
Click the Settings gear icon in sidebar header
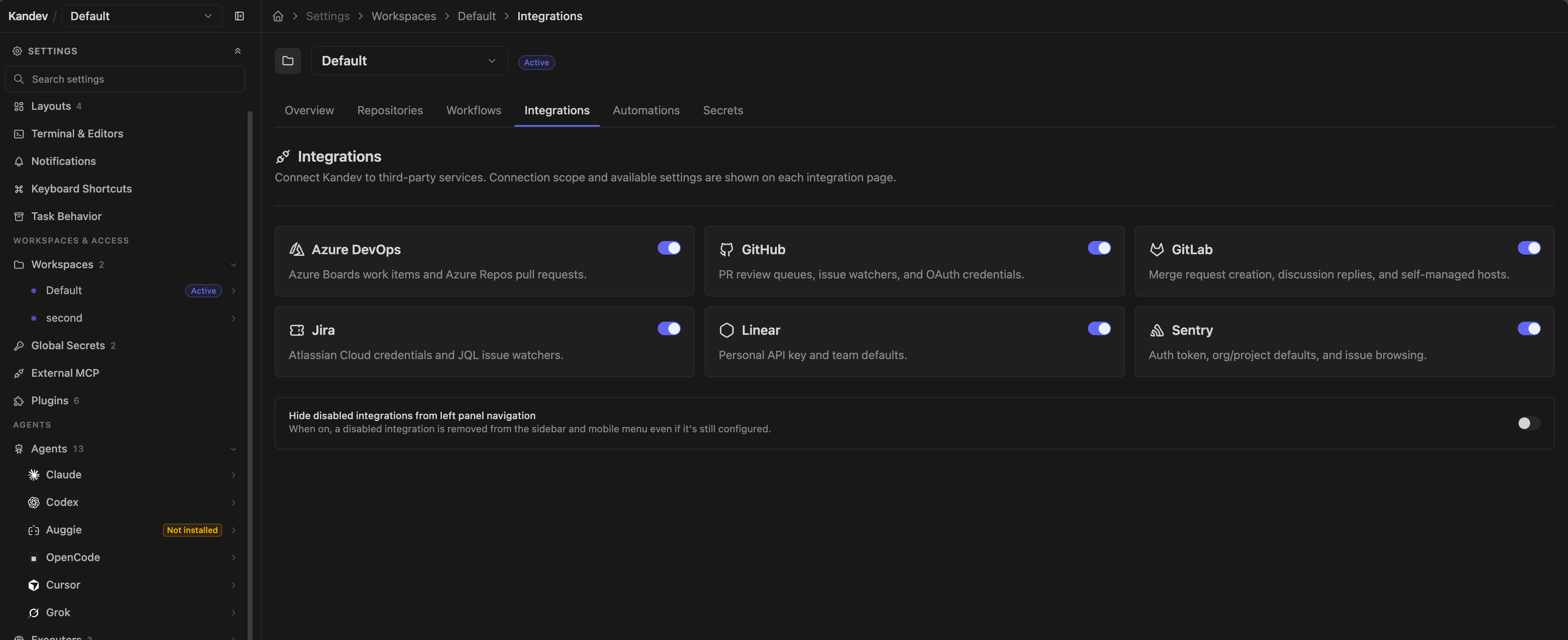coord(17,51)
